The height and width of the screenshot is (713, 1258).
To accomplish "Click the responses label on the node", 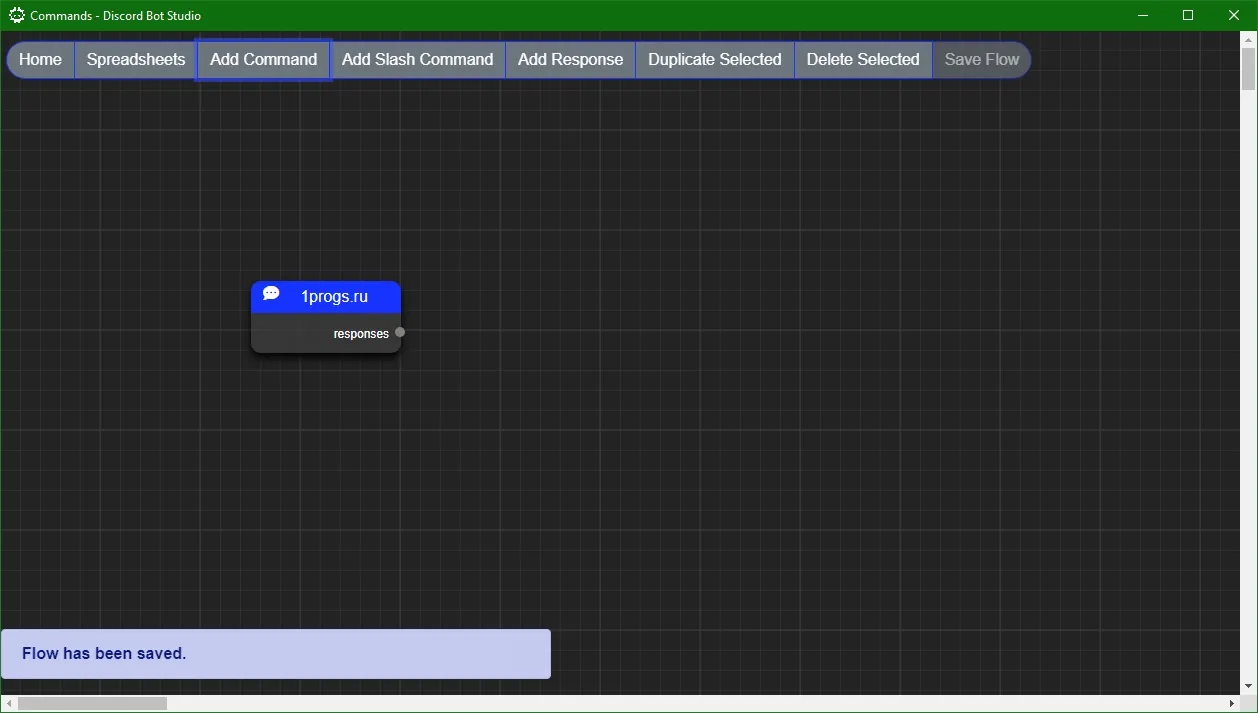I will (361, 334).
